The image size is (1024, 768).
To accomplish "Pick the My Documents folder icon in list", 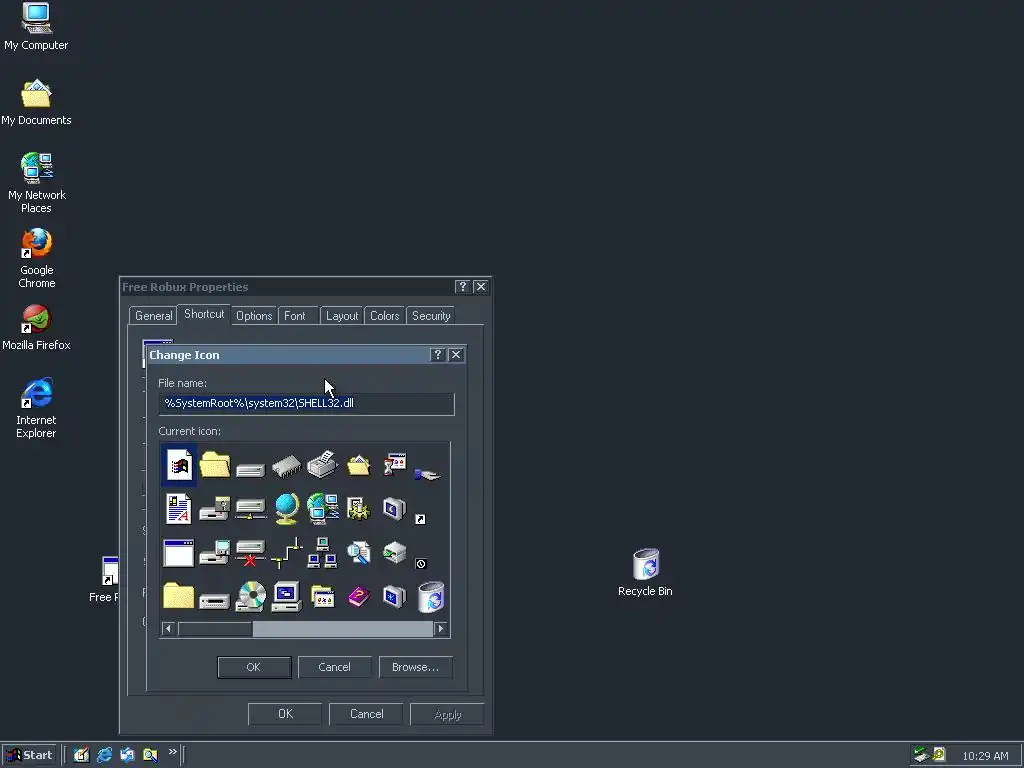I will [x=359, y=465].
